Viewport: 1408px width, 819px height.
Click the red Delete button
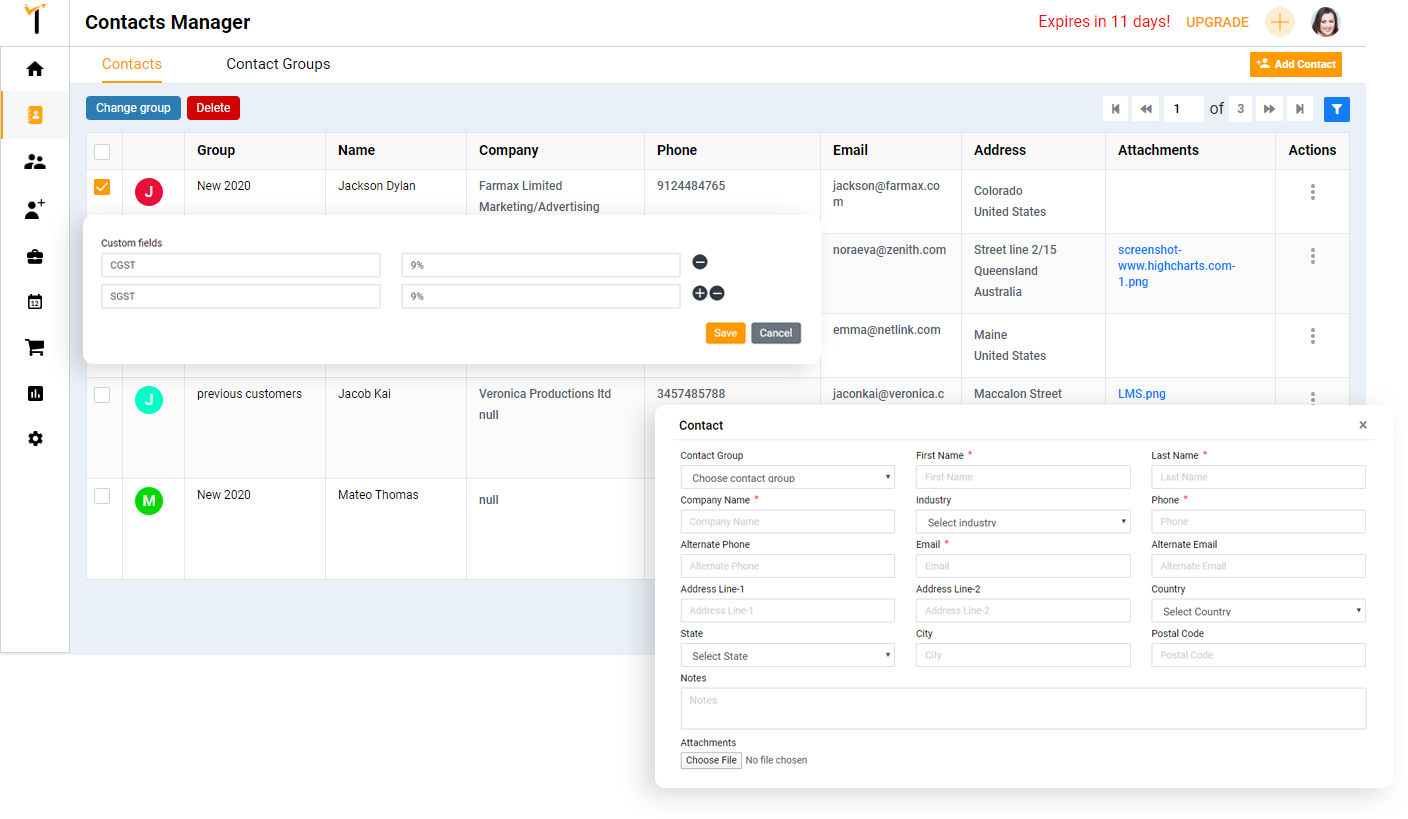point(213,108)
